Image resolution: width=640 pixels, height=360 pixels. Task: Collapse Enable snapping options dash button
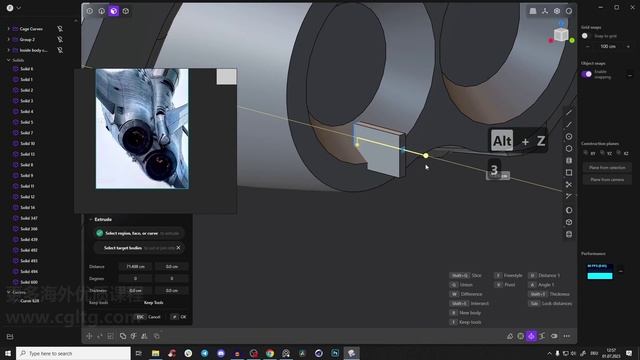click(x=630, y=75)
